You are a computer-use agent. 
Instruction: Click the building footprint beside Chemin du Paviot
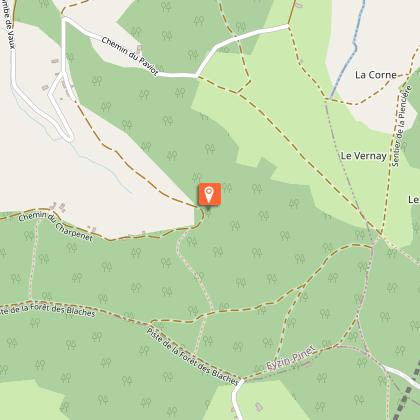[139, 49]
